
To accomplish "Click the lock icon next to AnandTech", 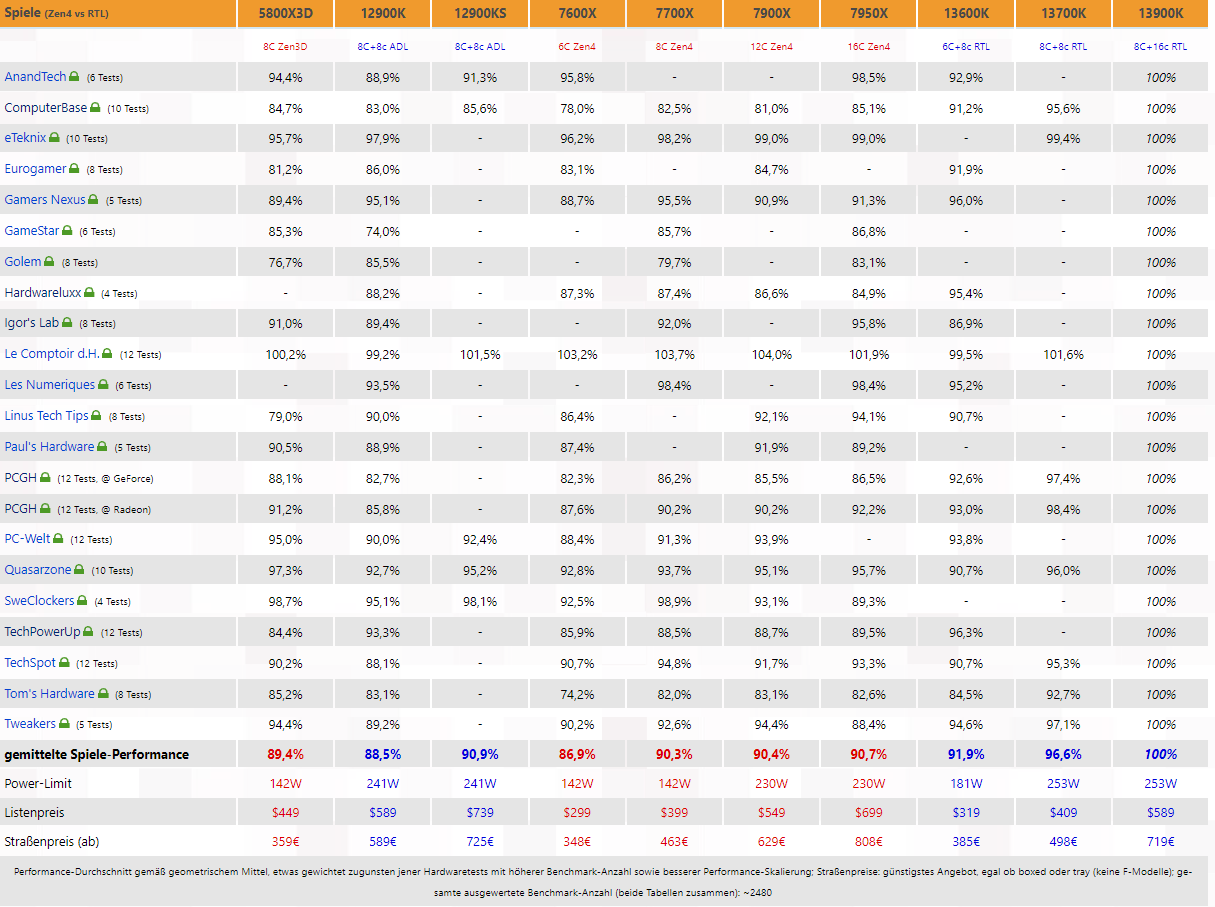I will point(75,77).
